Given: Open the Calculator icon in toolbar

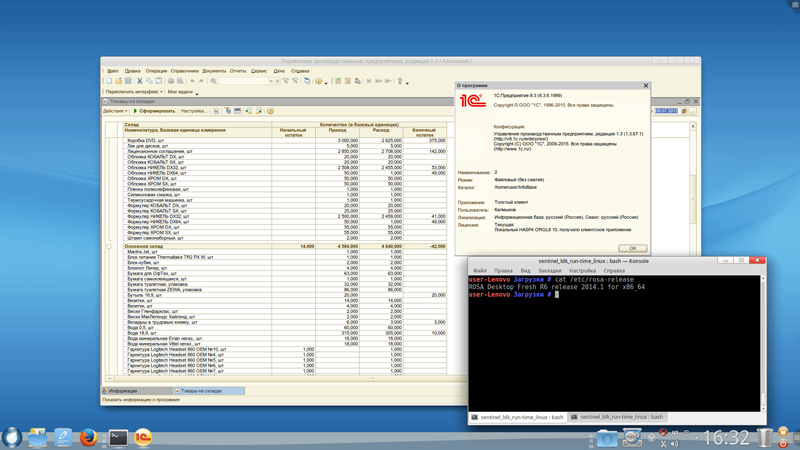Looking at the screenshot, I should click(x=338, y=81).
